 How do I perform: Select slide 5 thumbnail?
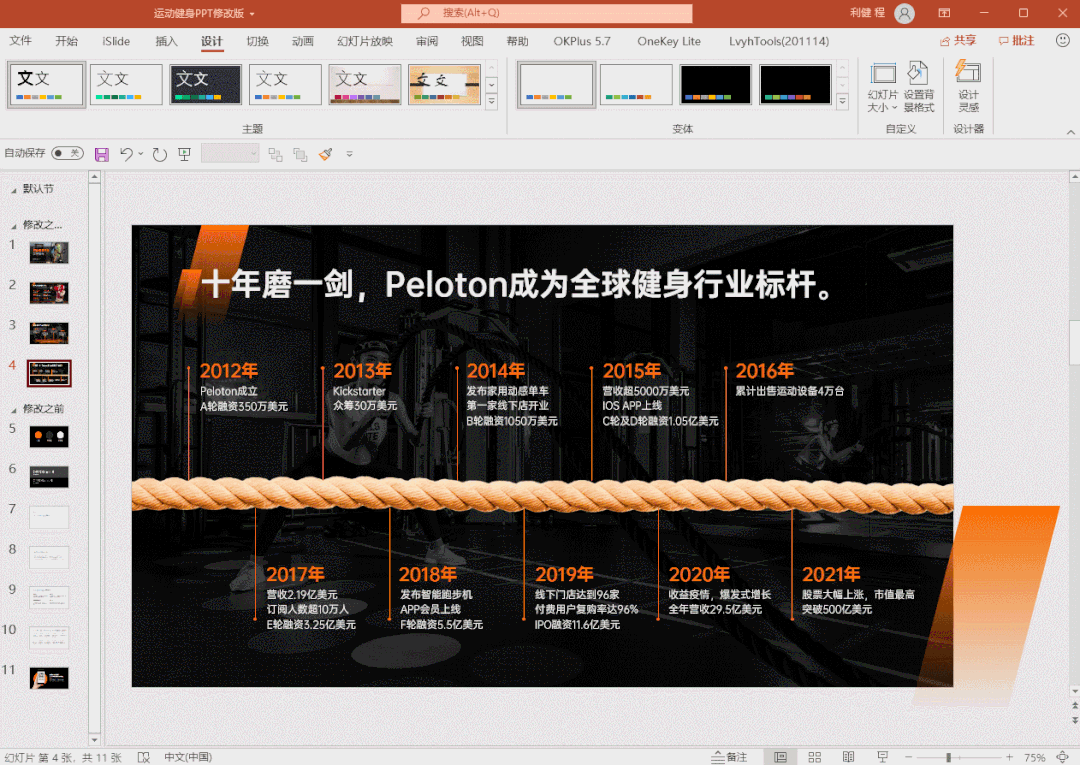point(49,437)
